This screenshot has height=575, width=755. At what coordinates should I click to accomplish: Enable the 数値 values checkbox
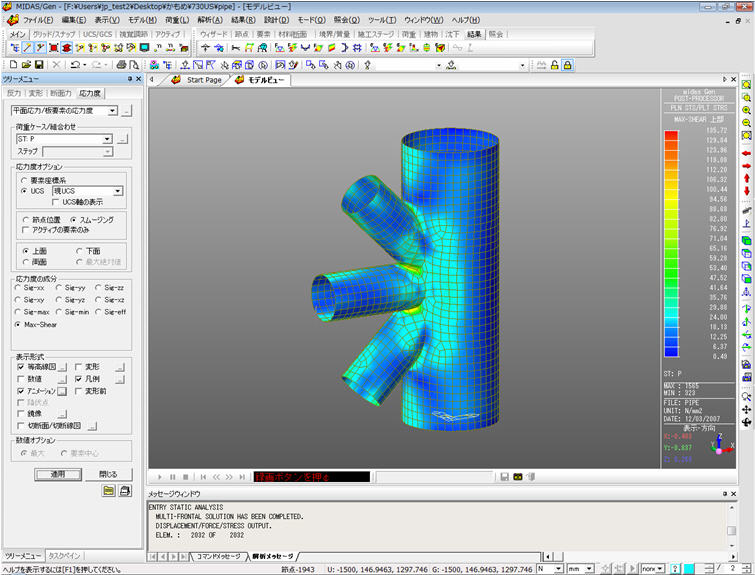pyautogui.click(x=20, y=379)
